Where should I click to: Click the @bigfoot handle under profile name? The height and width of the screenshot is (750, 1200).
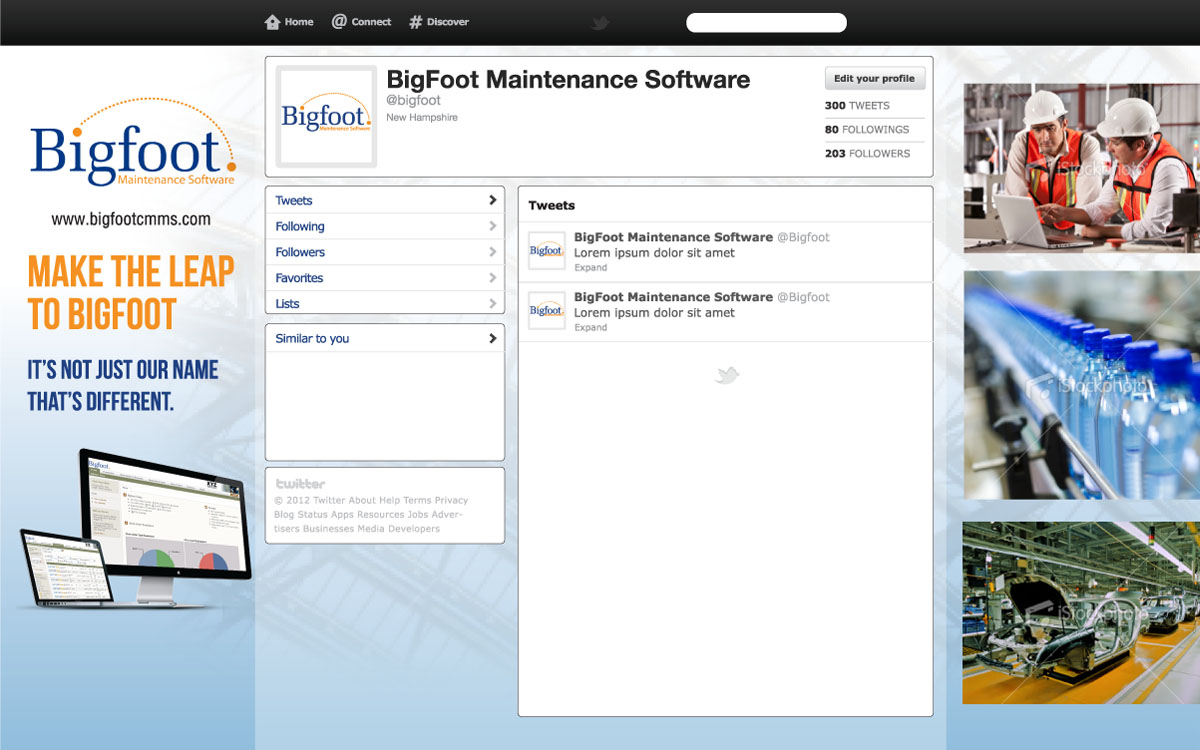[413, 100]
